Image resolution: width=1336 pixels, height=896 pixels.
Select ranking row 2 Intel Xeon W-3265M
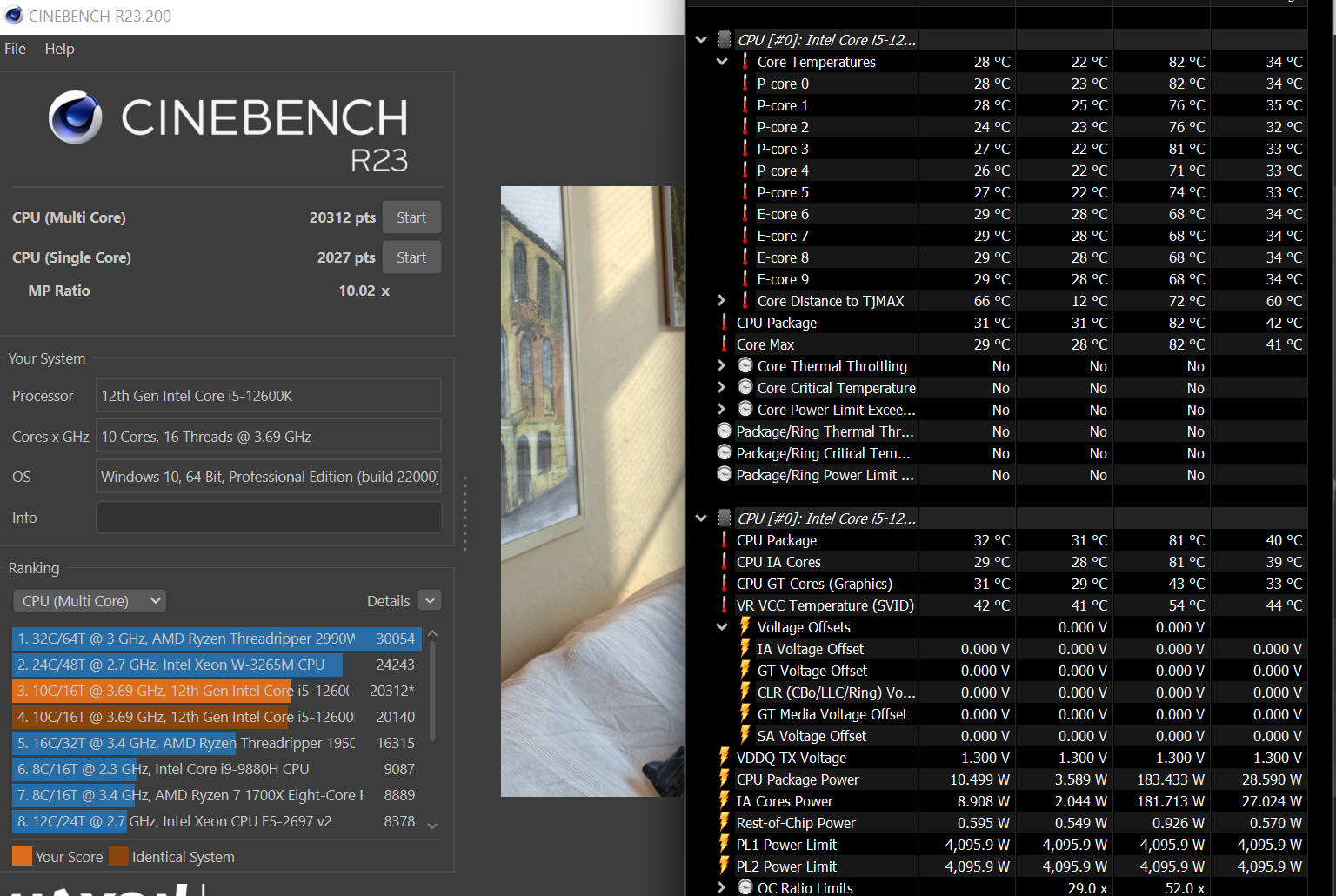tap(217, 665)
